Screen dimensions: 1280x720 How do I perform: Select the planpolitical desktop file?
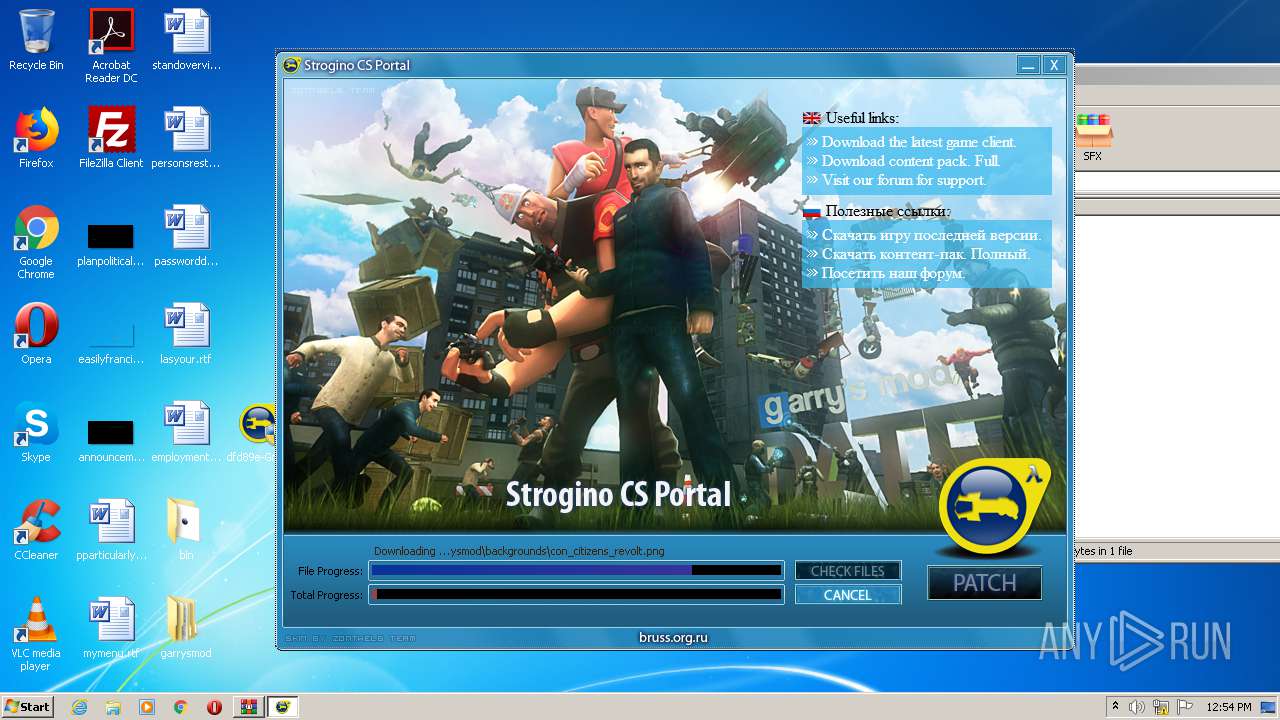click(x=111, y=242)
